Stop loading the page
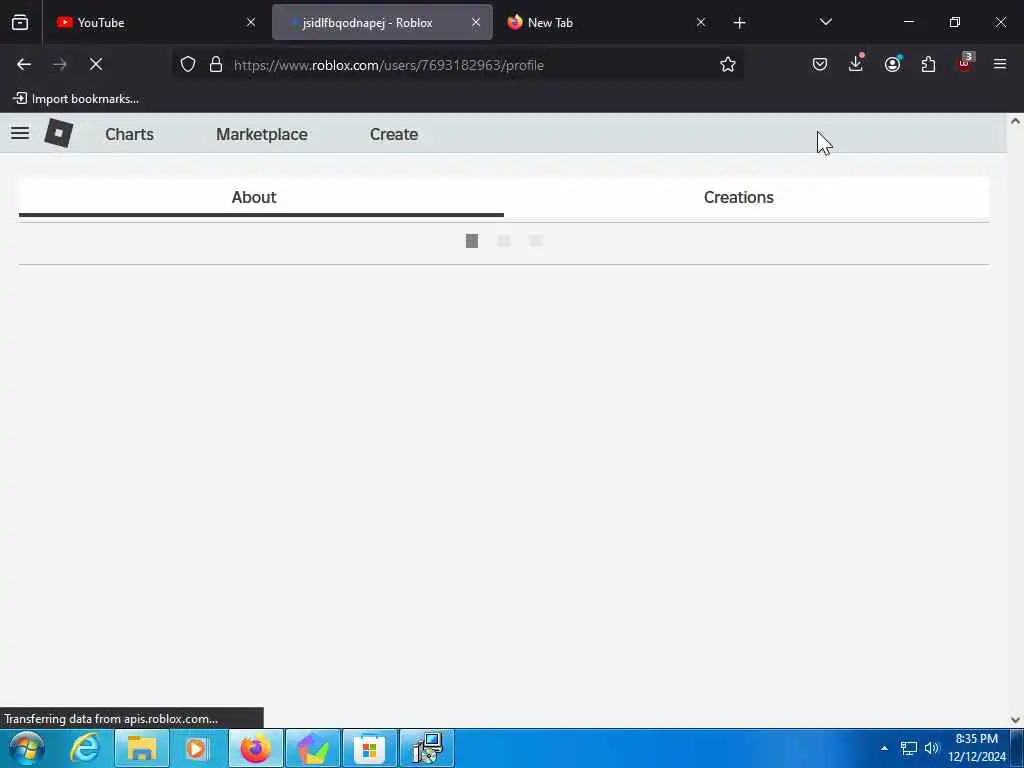Image resolution: width=1024 pixels, height=768 pixels. pos(96,64)
